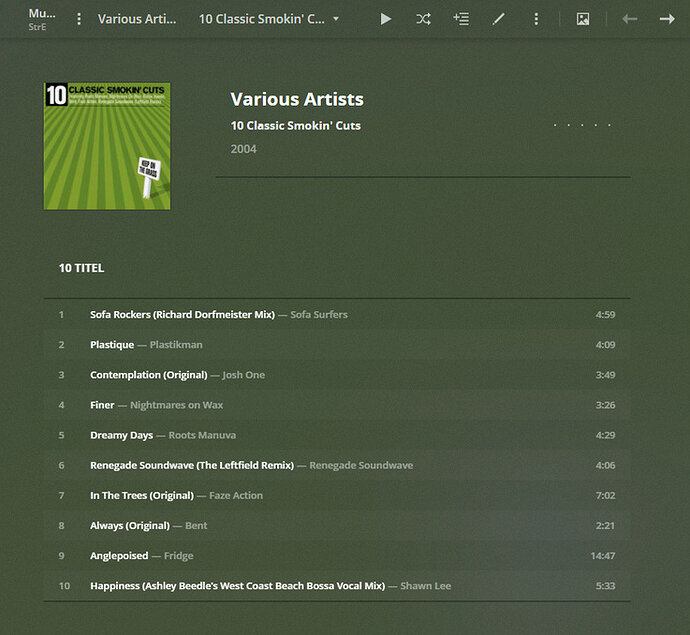This screenshot has height=635, width=690.
Task: Play the album with the play icon
Action: [x=385, y=19]
